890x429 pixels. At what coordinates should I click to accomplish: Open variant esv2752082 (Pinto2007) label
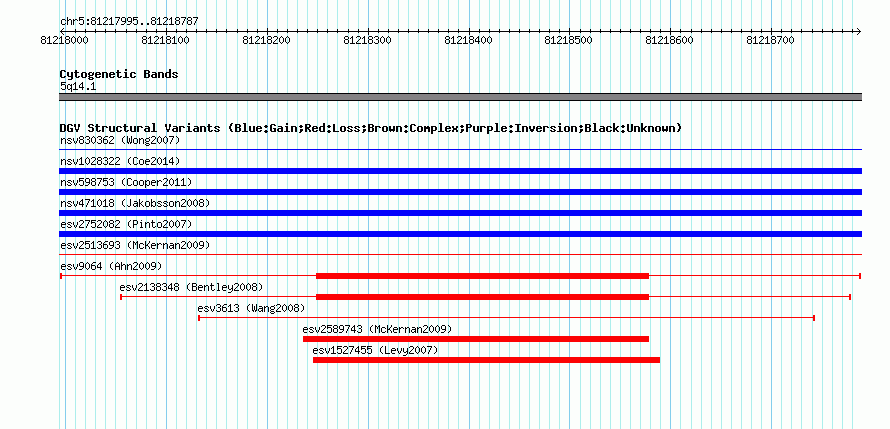(x=126, y=224)
